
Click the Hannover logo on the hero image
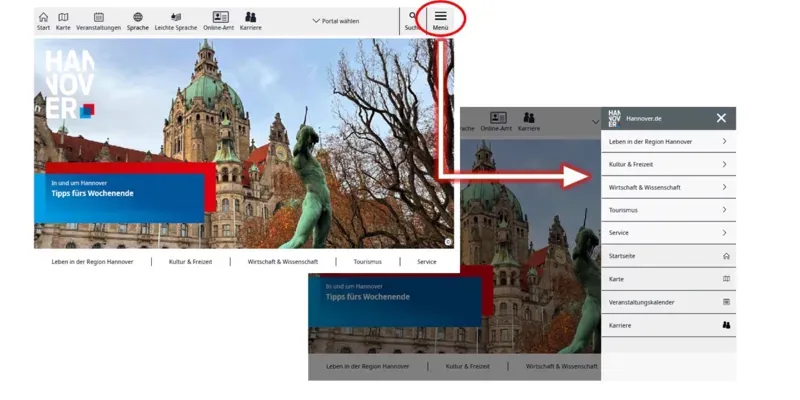69,84
